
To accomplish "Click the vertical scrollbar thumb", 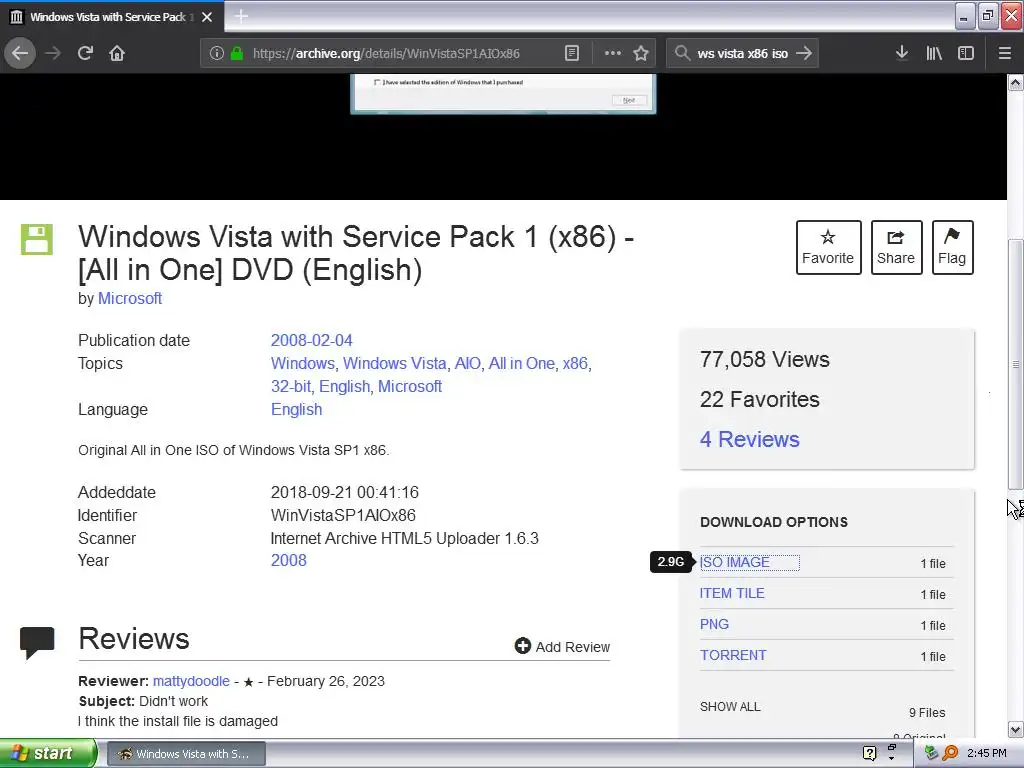I will point(1016,364).
